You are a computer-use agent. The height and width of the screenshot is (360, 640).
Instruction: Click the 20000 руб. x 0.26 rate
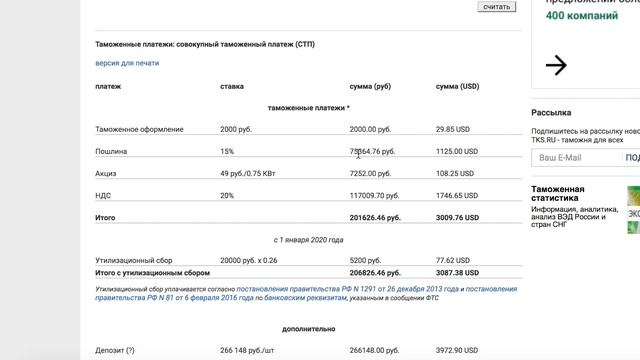pyautogui.click(x=249, y=260)
